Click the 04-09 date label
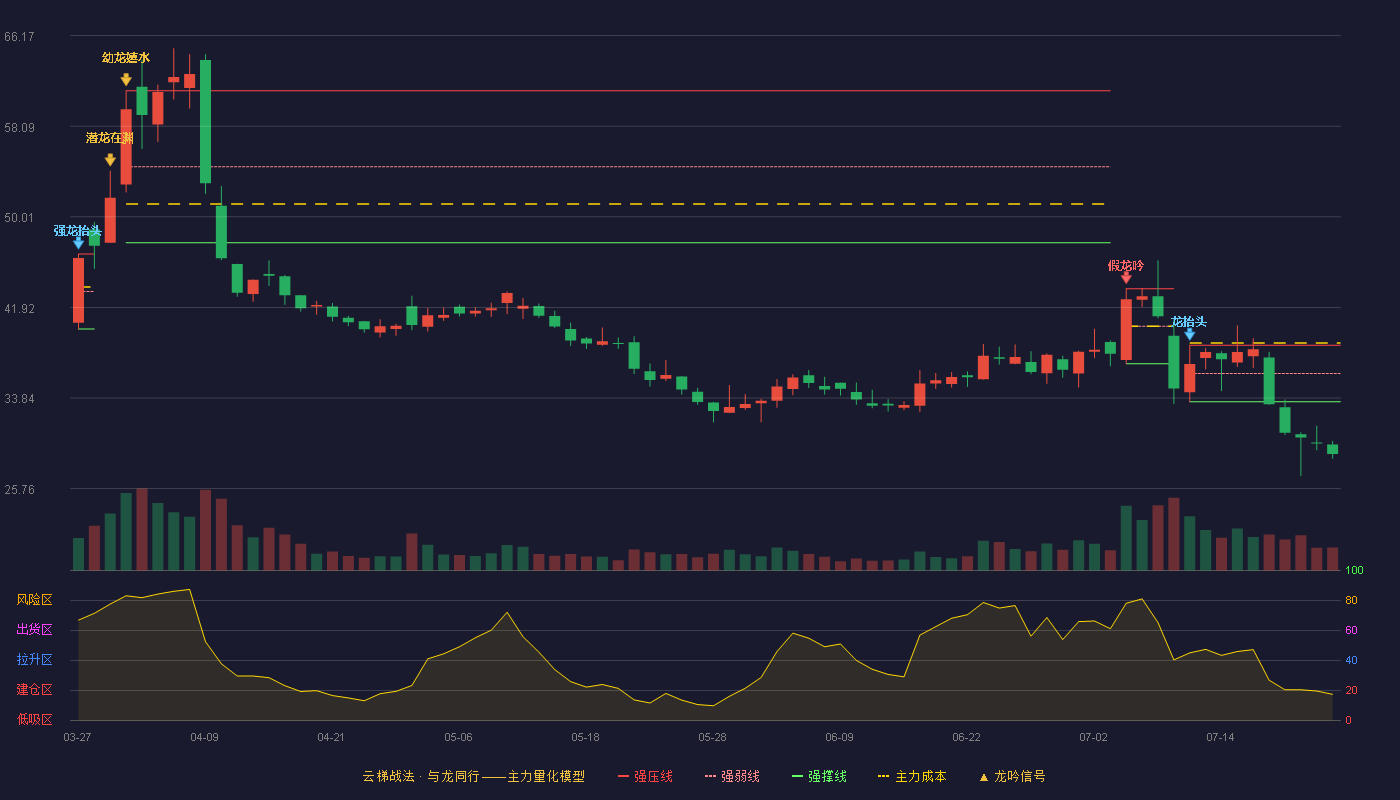 pos(204,737)
